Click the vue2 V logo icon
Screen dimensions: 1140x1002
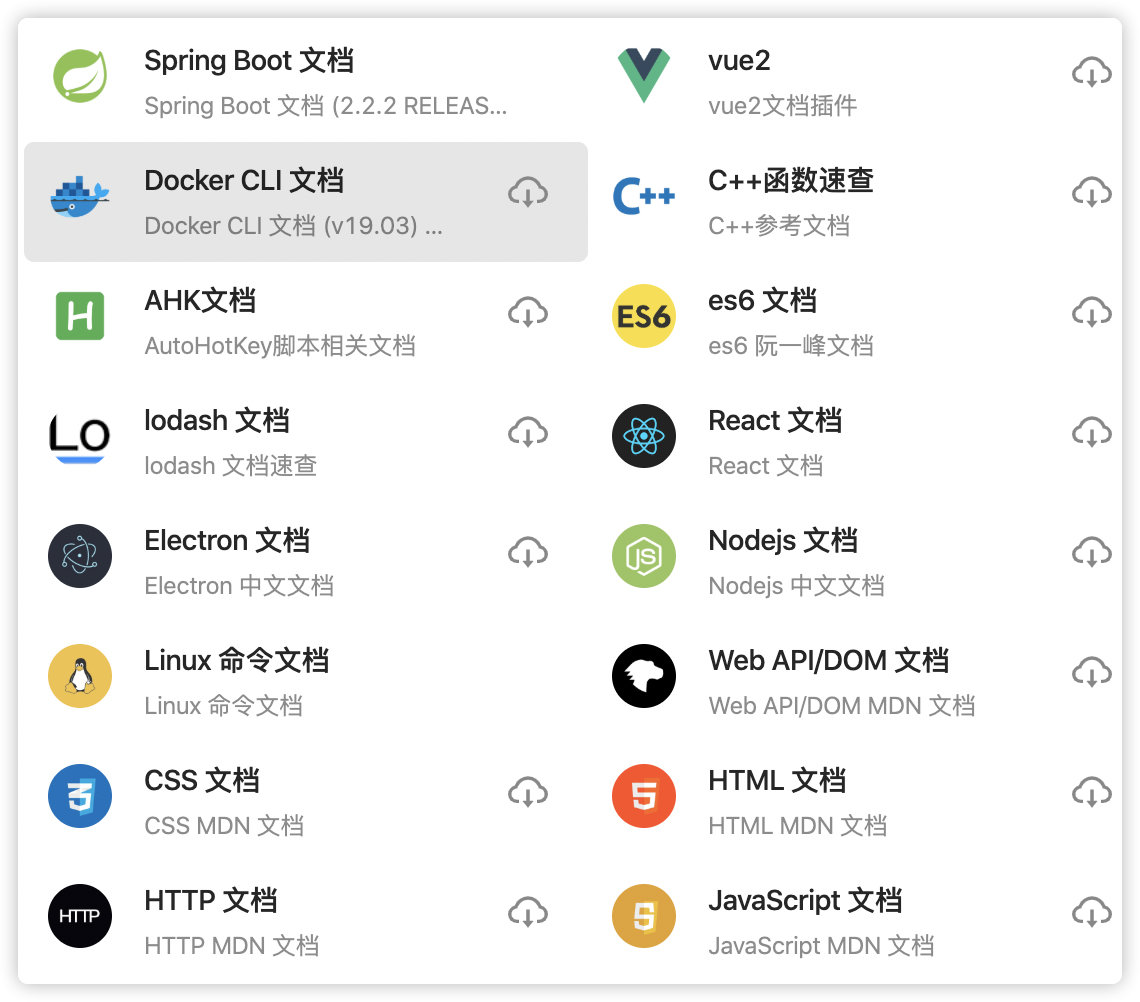click(x=644, y=76)
